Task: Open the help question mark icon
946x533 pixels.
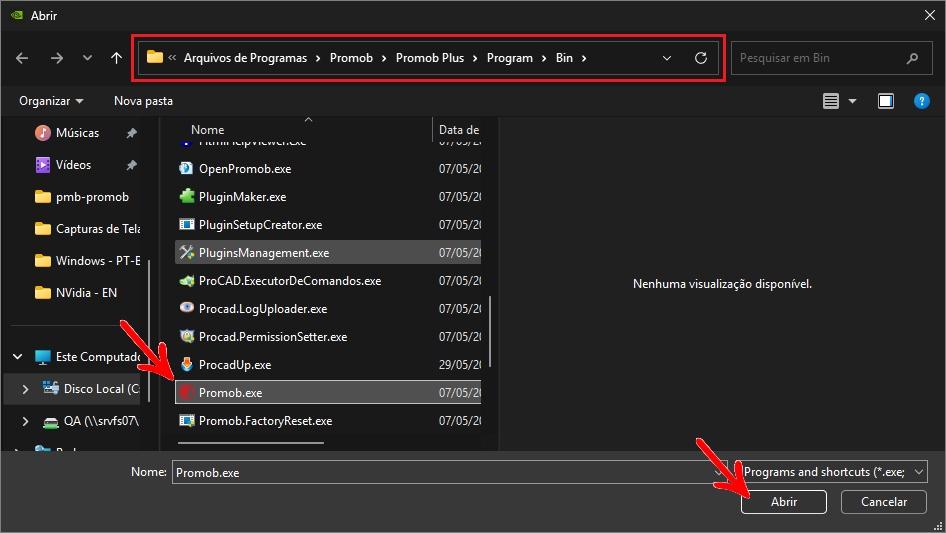Action: click(x=921, y=101)
